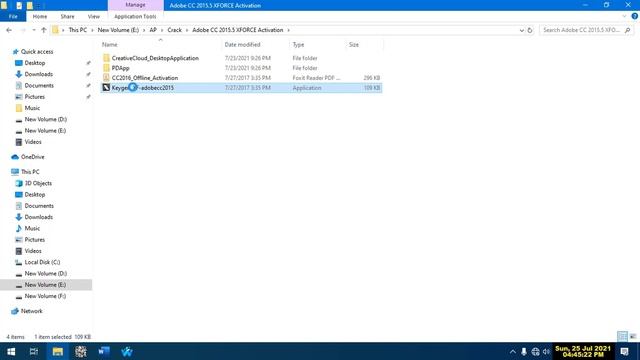
Task: Open Music folder under Quick access
Action: tap(32, 108)
